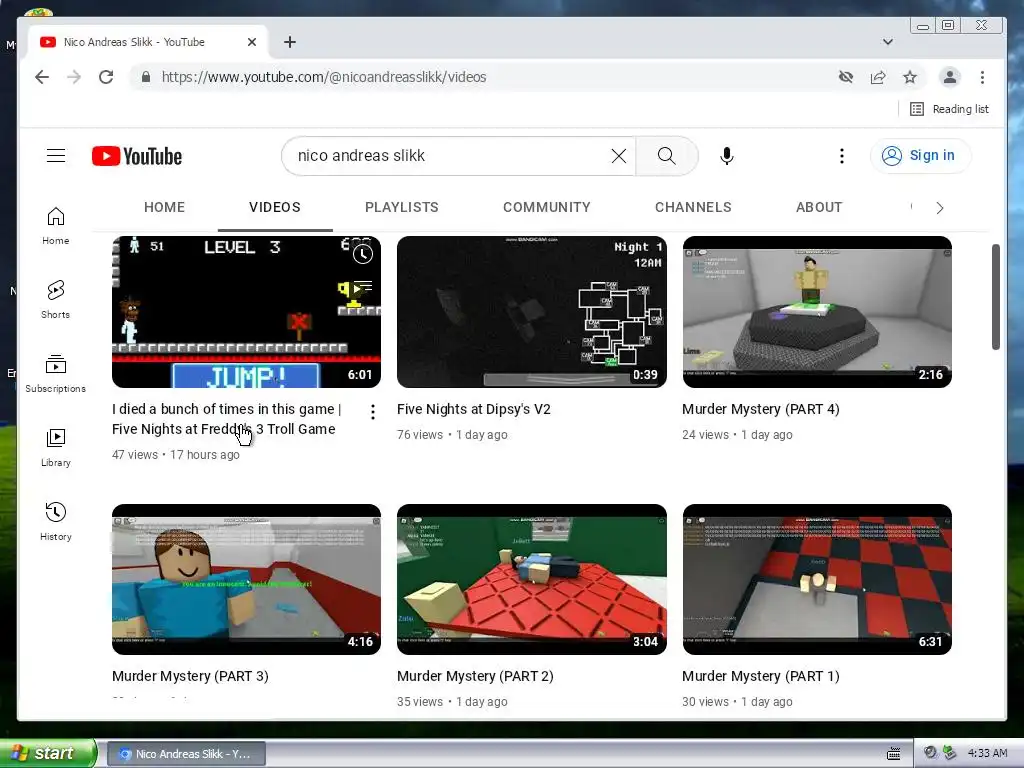Click the Nico Andreas Slikk taskbar button
Image resolution: width=1024 pixels, height=768 pixels.
185,754
